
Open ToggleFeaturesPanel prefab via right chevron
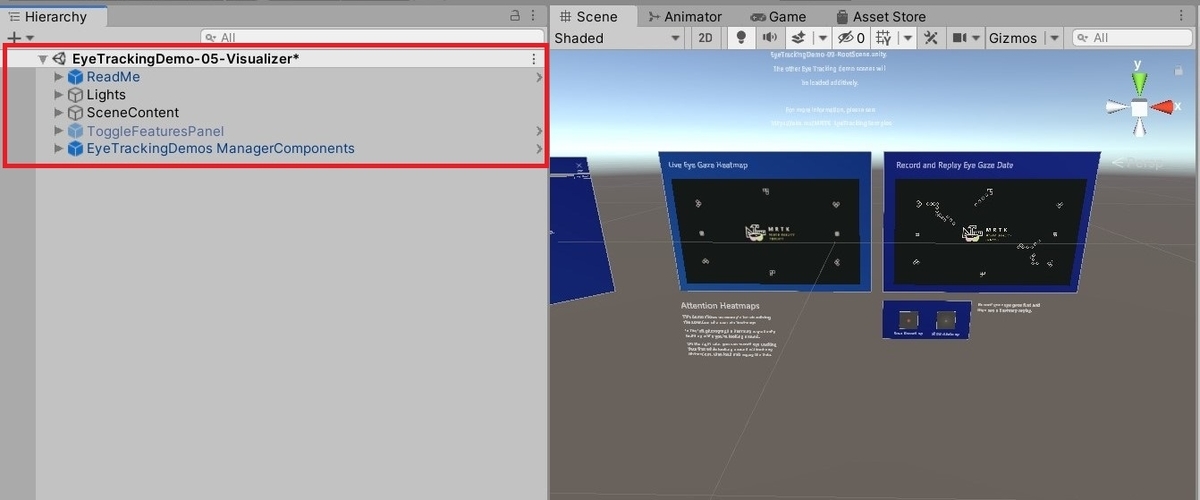tap(539, 131)
